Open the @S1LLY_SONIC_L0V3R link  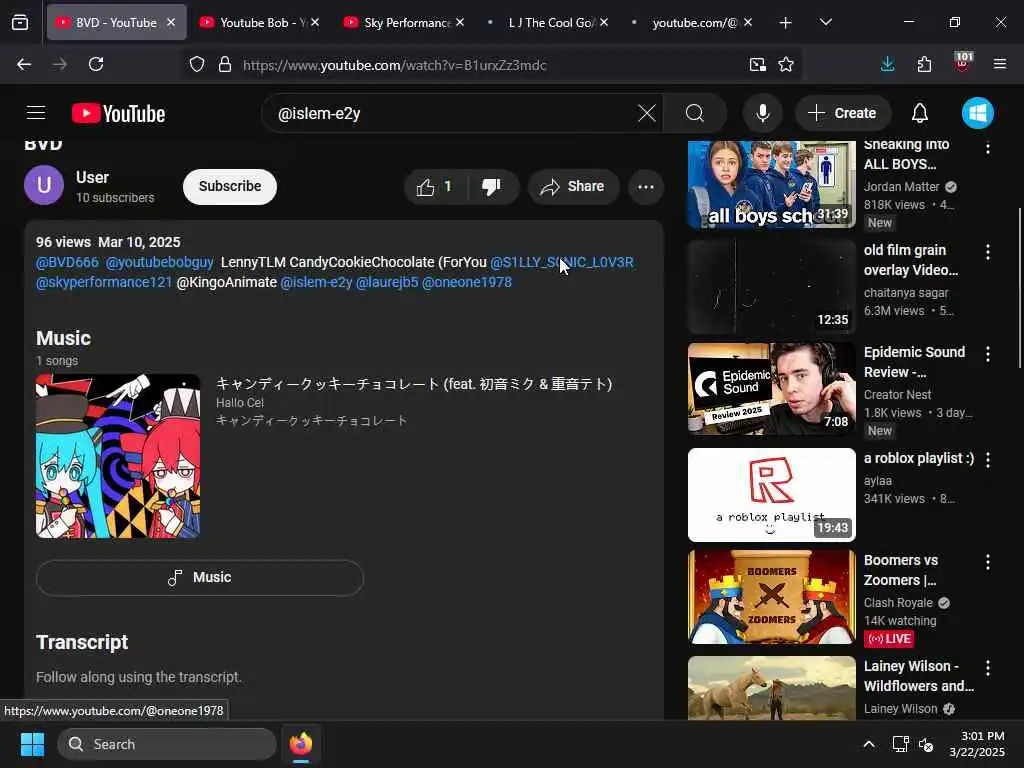[562, 263]
